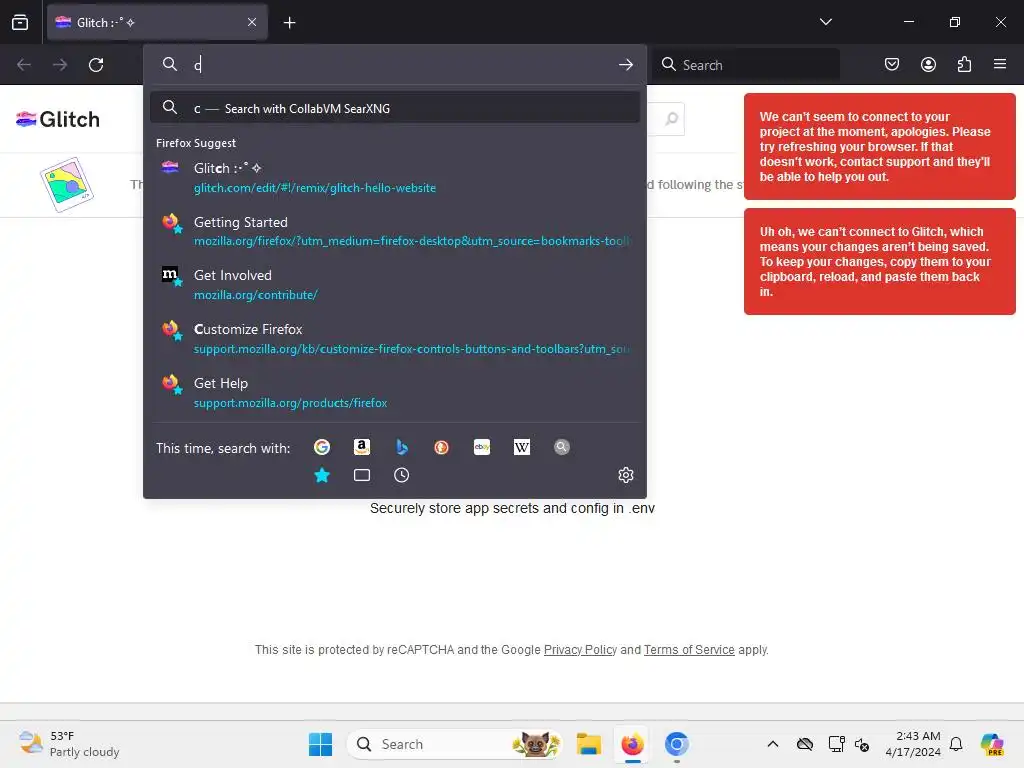The image size is (1024, 768).
Task: Open the network display tray icon
Action: point(836,744)
